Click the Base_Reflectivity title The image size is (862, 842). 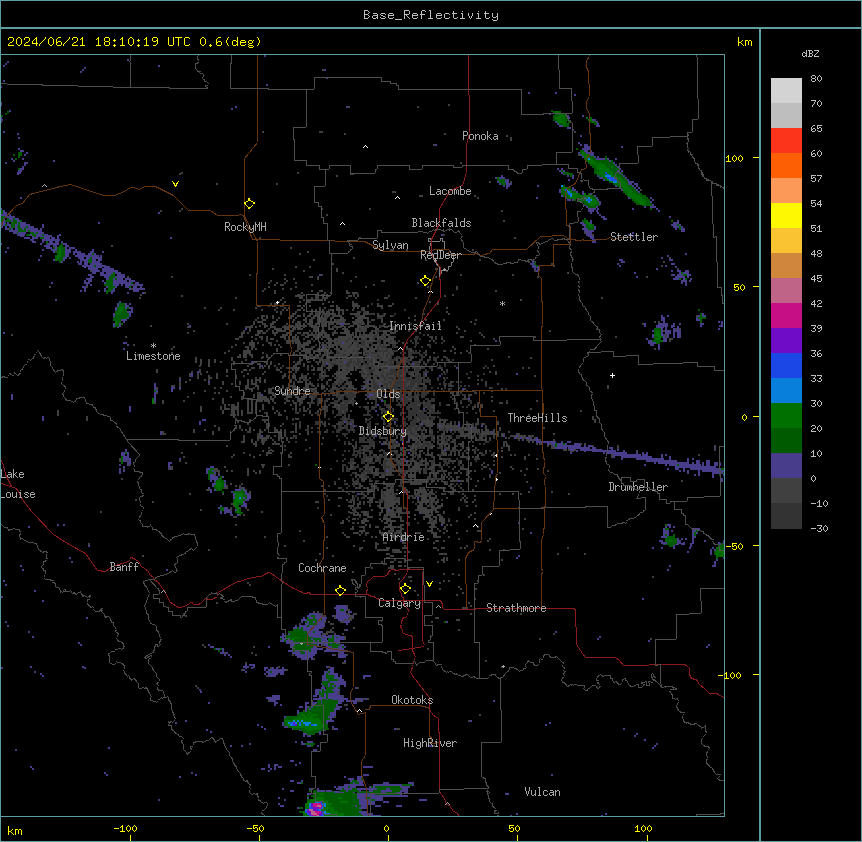(431, 15)
